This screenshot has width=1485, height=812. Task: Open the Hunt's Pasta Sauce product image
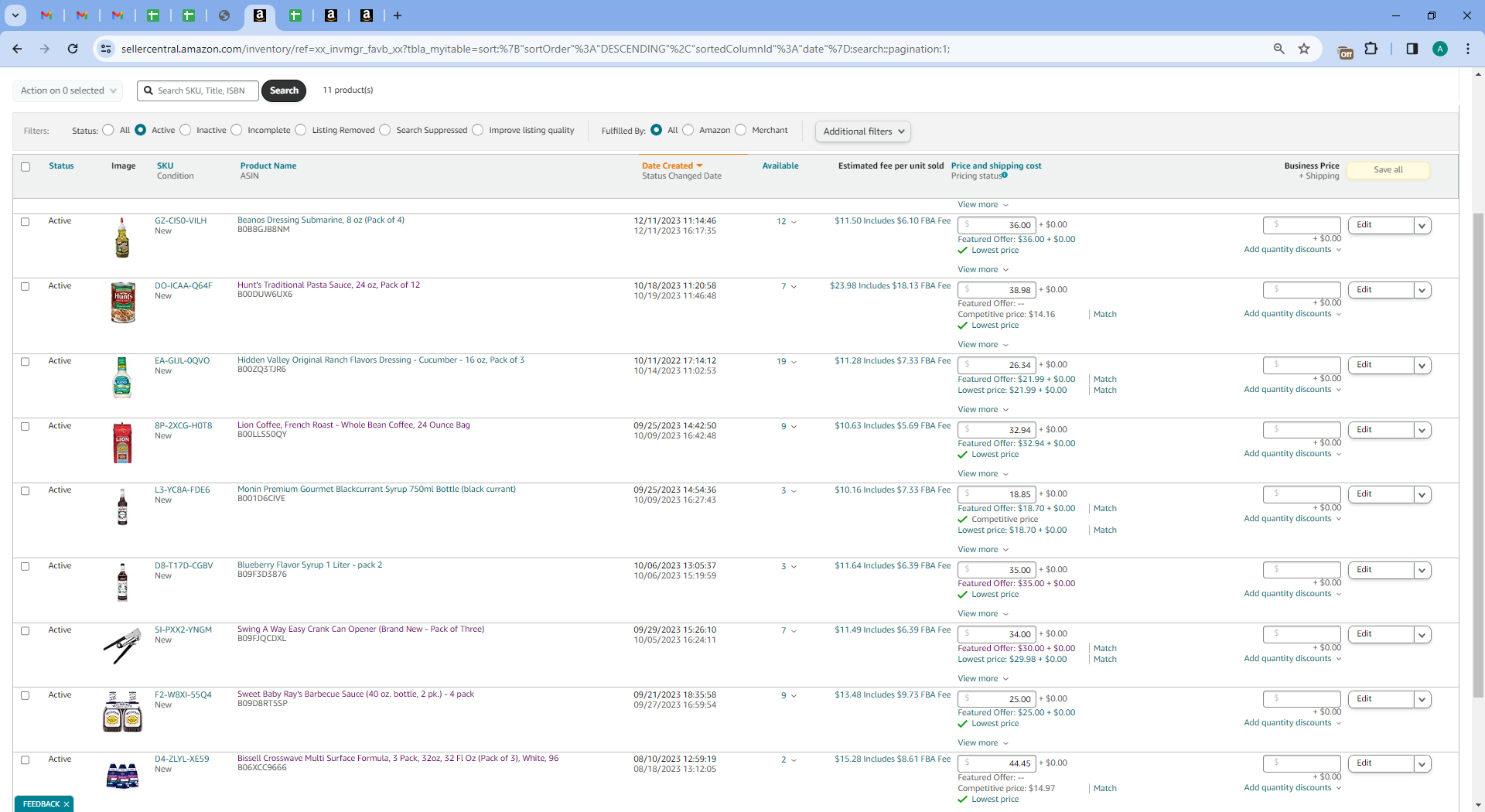pos(123,302)
